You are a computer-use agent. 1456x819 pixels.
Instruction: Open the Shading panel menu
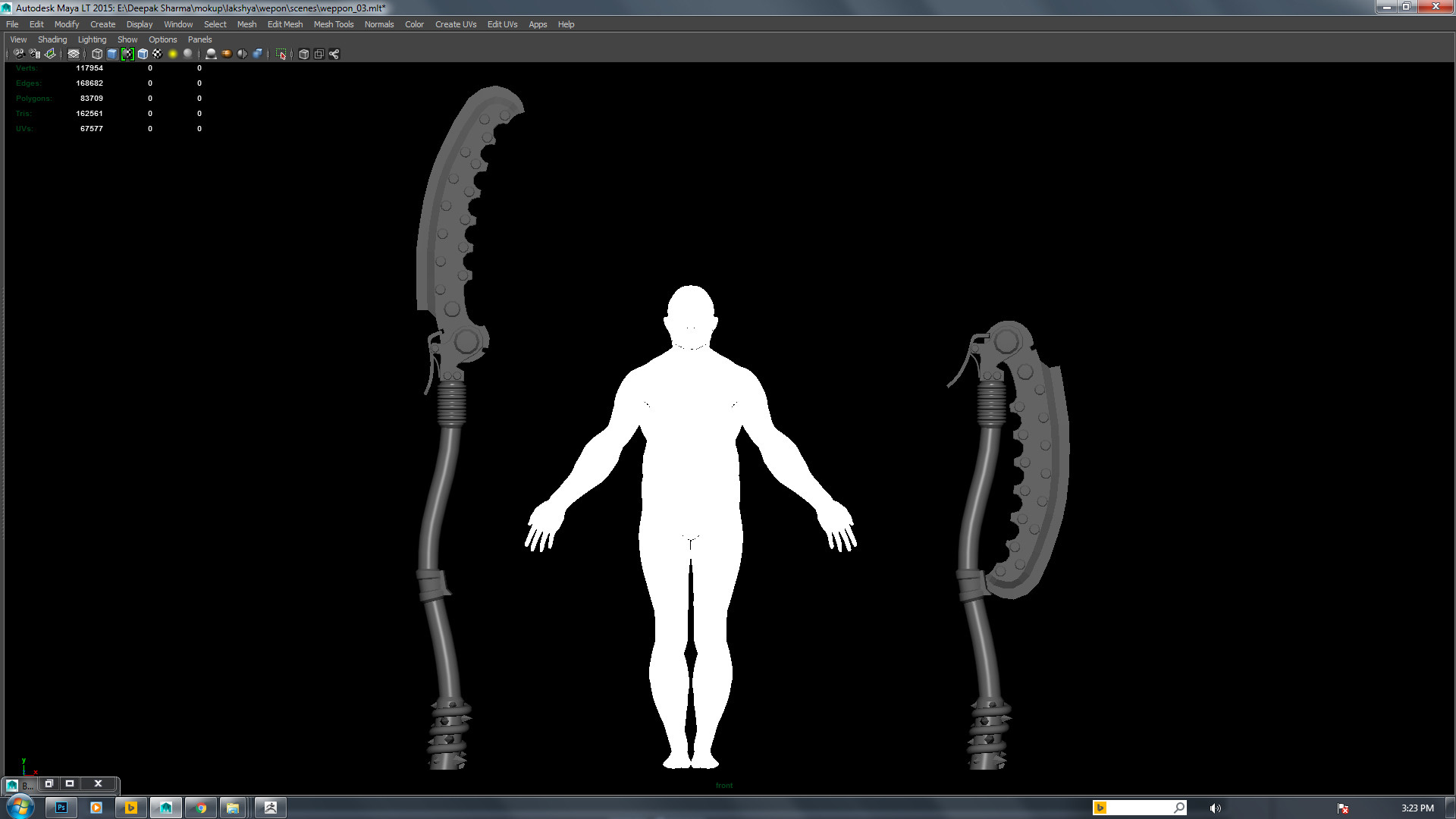[x=52, y=39]
